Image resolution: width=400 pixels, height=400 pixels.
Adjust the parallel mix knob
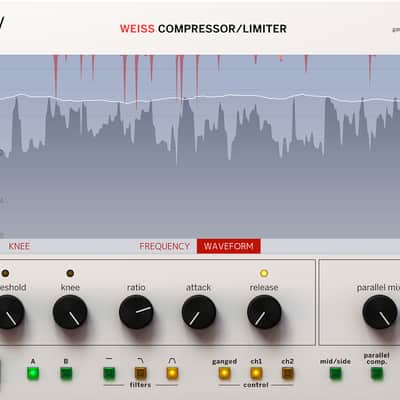tap(379, 312)
